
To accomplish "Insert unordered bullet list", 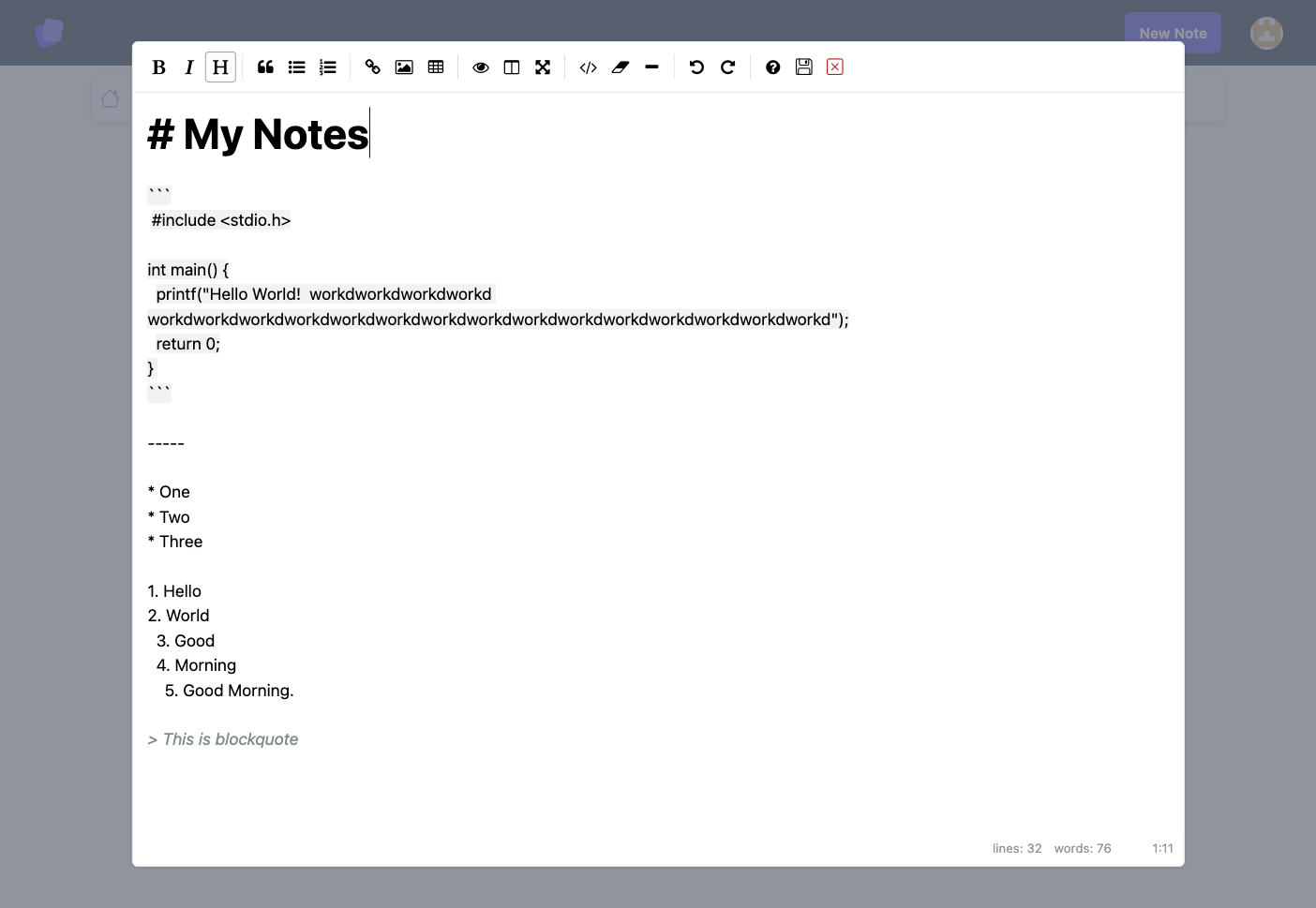I will point(296,67).
